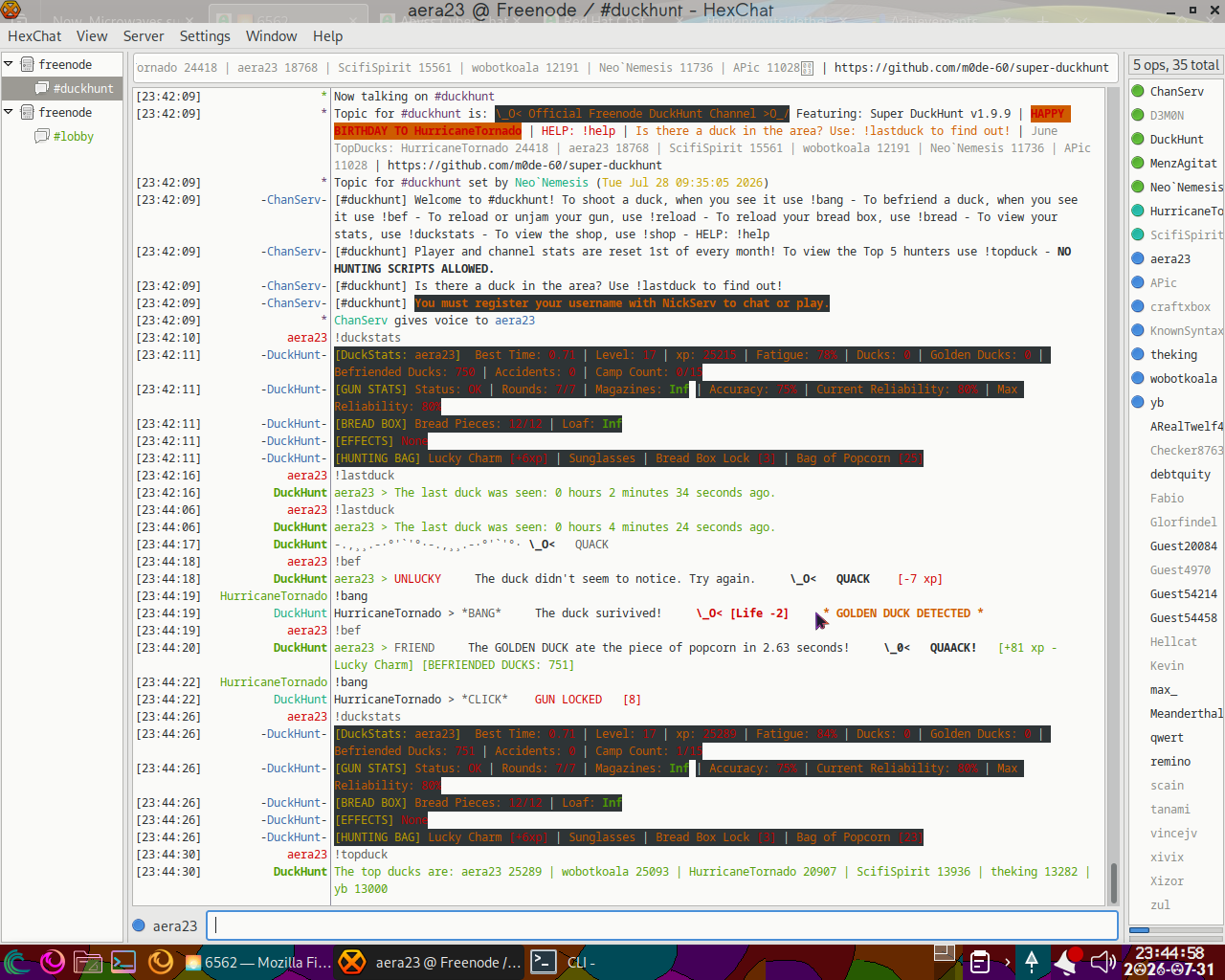This screenshot has width=1225, height=980.
Task: Select the freenode server above #lobby
Action: [65, 112]
